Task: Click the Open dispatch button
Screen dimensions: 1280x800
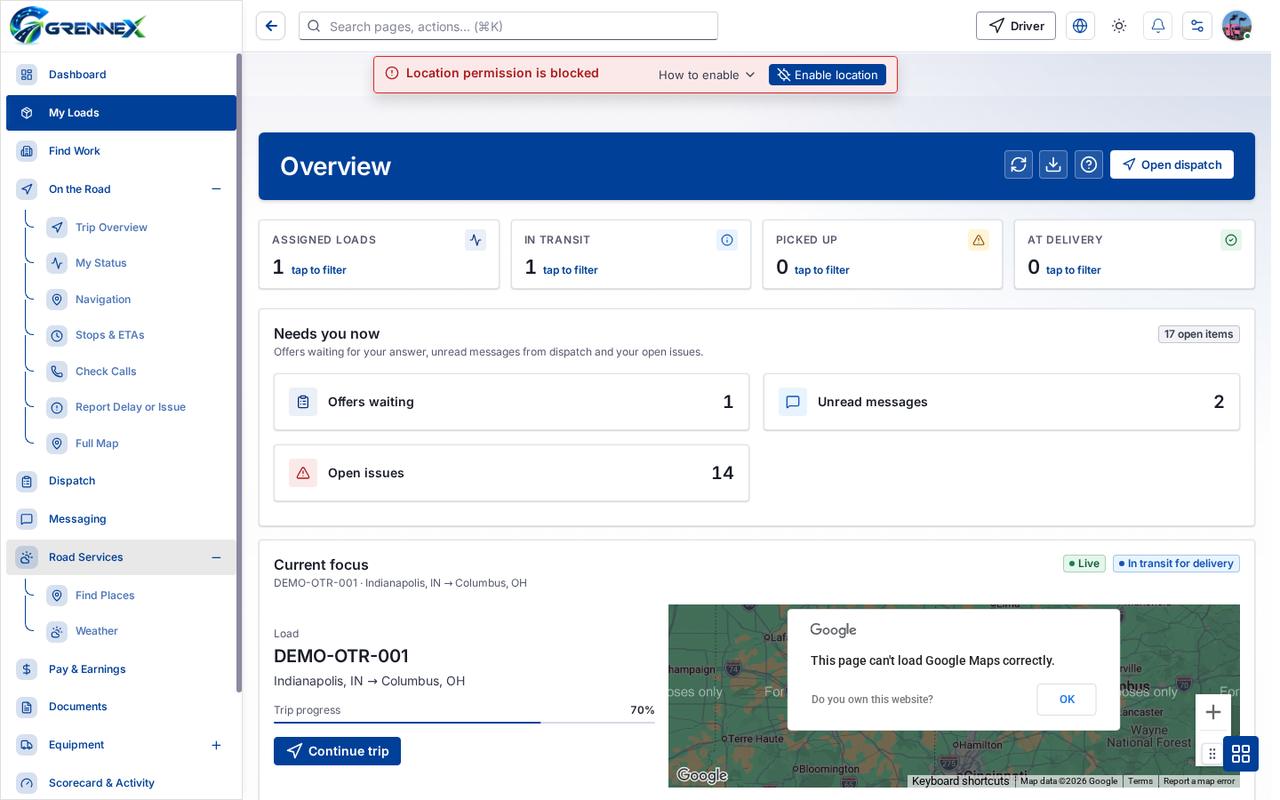Action: [x=1171, y=165]
